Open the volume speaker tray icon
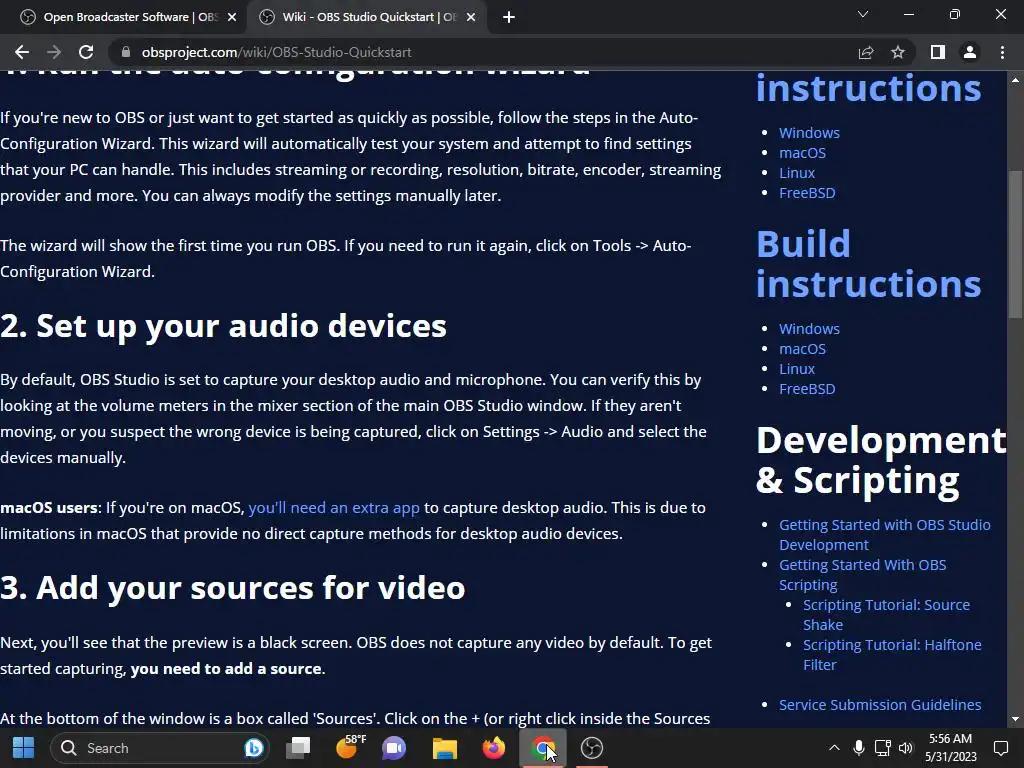The image size is (1024, 768). tap(906, 748)
